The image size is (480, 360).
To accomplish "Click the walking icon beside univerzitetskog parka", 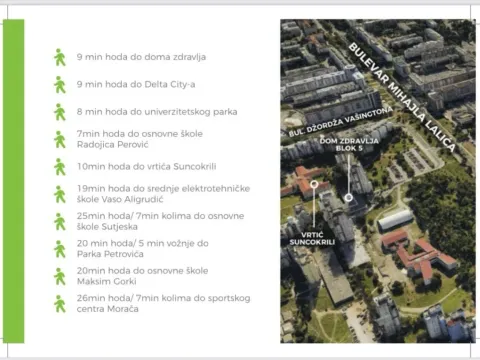I will point(60,112).
